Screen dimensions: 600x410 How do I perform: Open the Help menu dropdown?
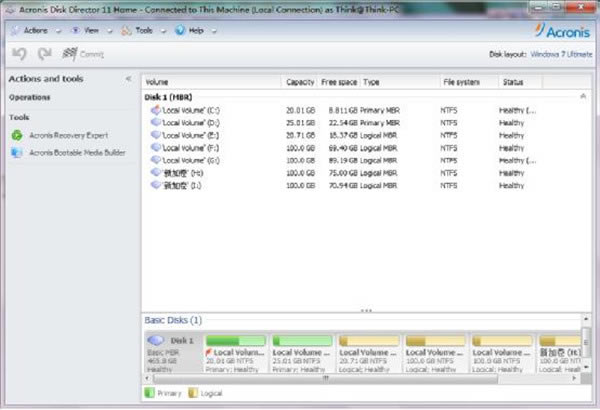(194, 30)
